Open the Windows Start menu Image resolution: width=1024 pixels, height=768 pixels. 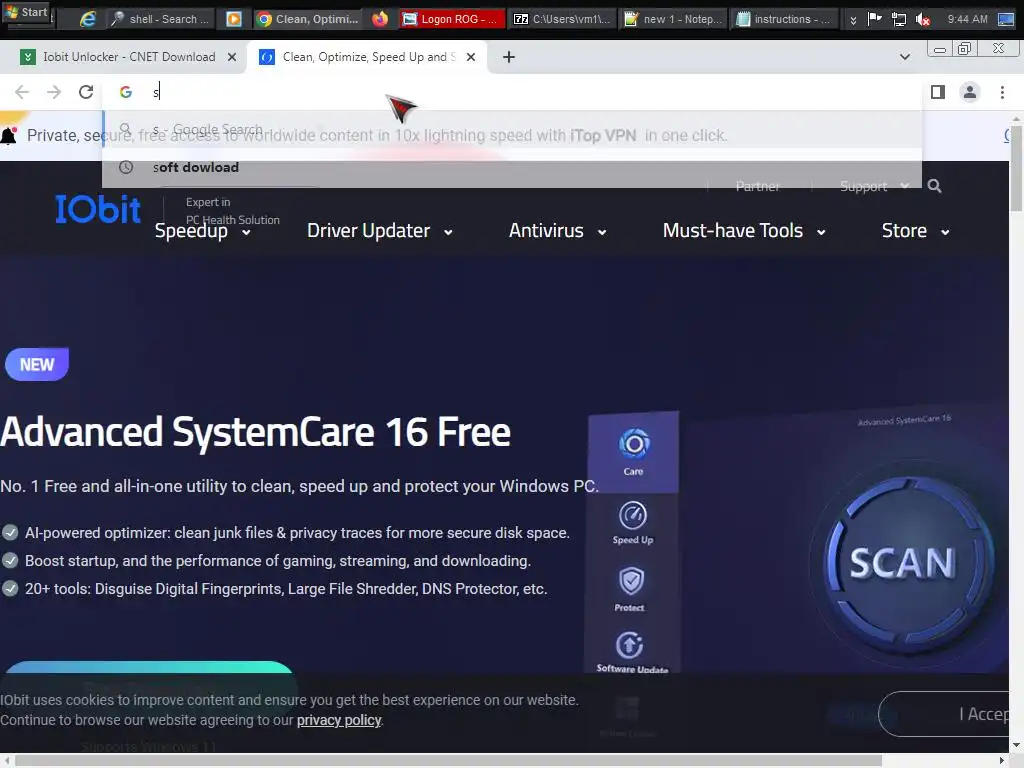click(x=27, y=12)
